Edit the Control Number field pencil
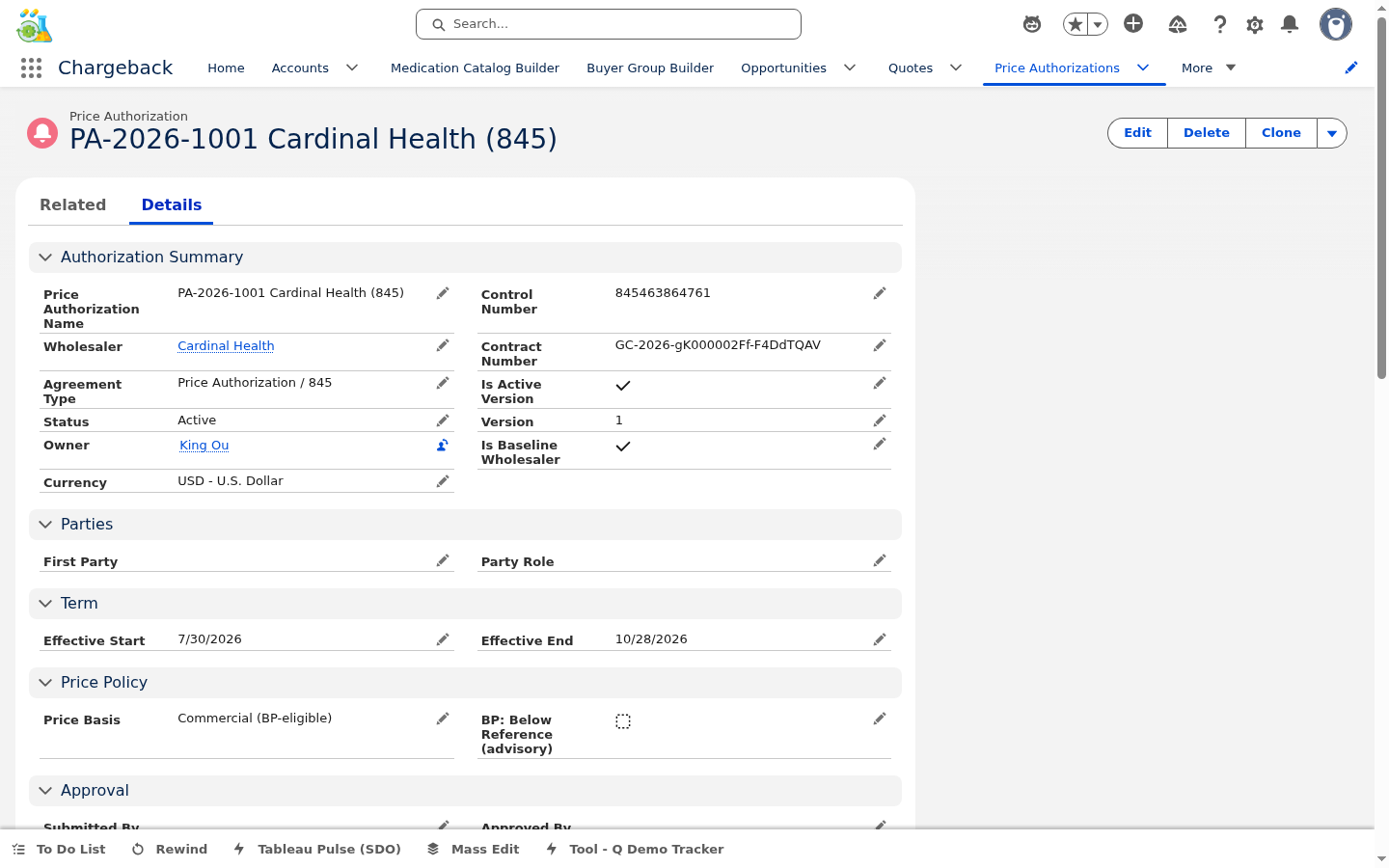Viewport: 1389px width, 868px height. [880, 293]
